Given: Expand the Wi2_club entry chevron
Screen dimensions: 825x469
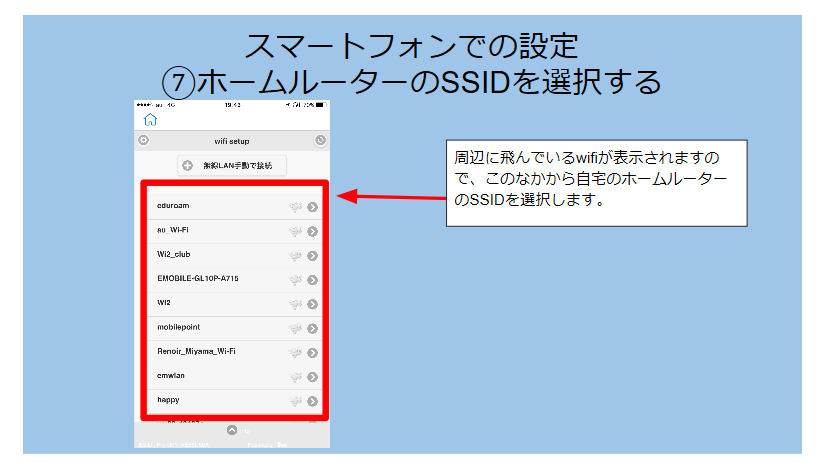Looking at the screenshot, I should click(313, 256).
